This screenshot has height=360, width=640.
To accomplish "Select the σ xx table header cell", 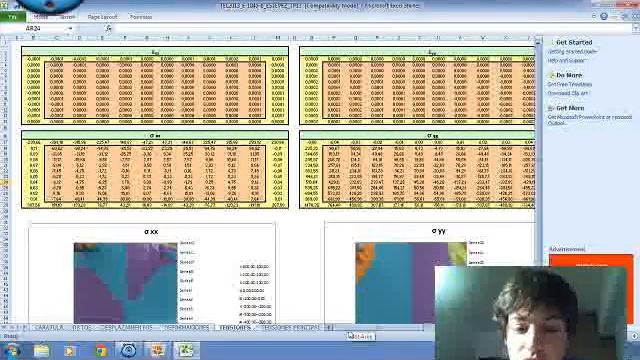I will pos(155,135).
